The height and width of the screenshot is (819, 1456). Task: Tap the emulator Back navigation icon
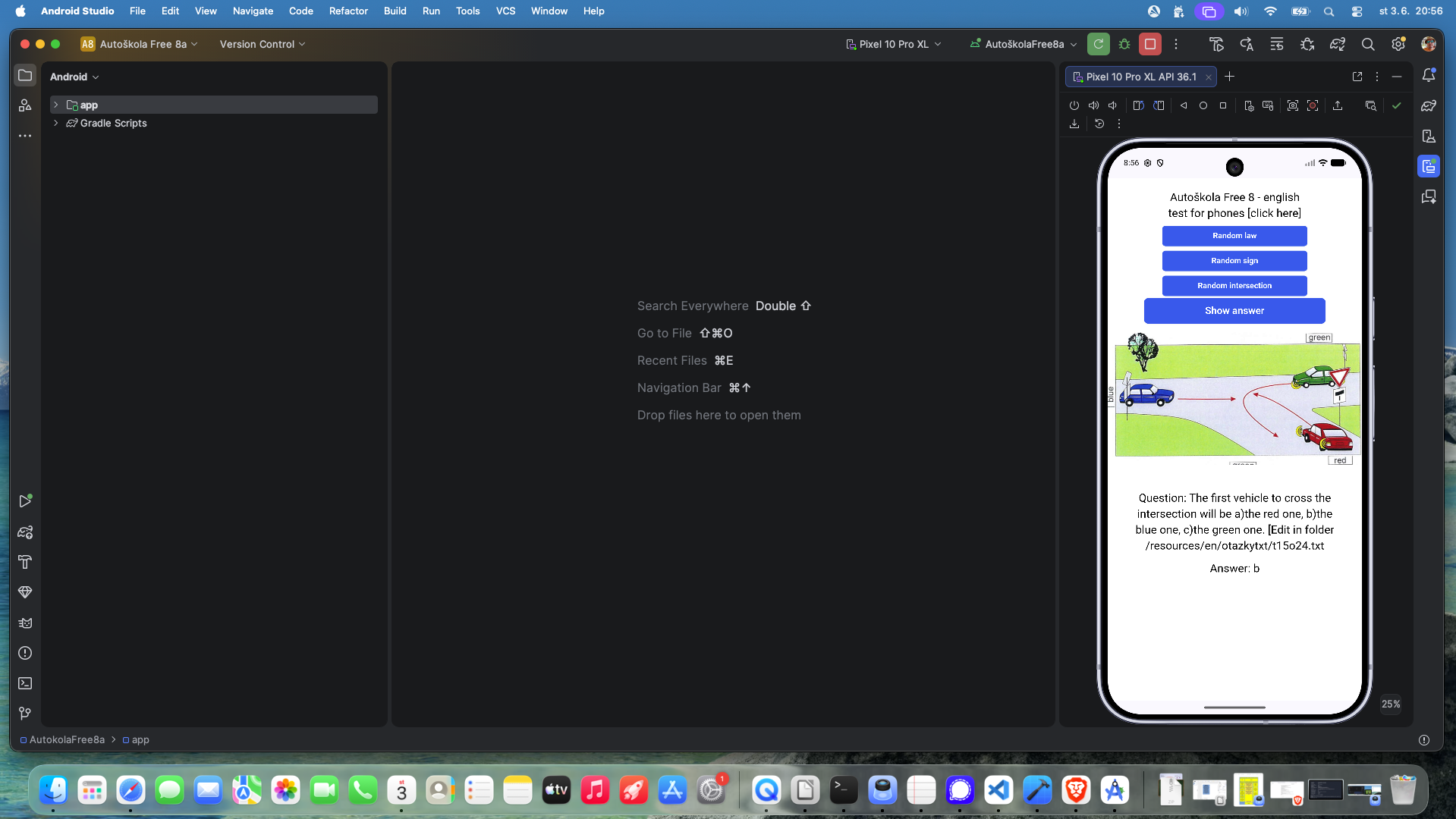coord(1184,105)
